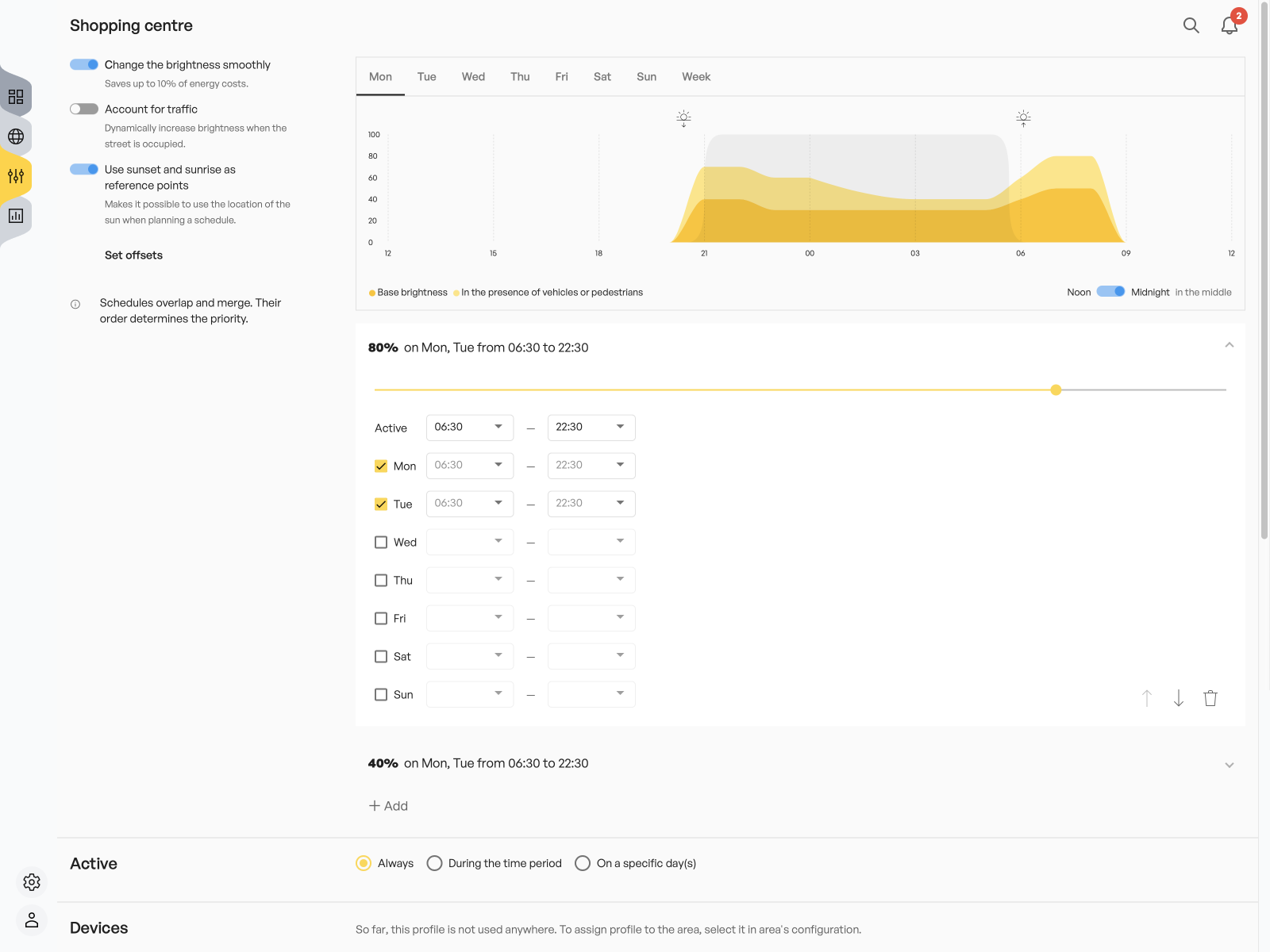The image size is (1270, 952).
Task: Expand the 40% schedule section
Action: click(1229, 765)
